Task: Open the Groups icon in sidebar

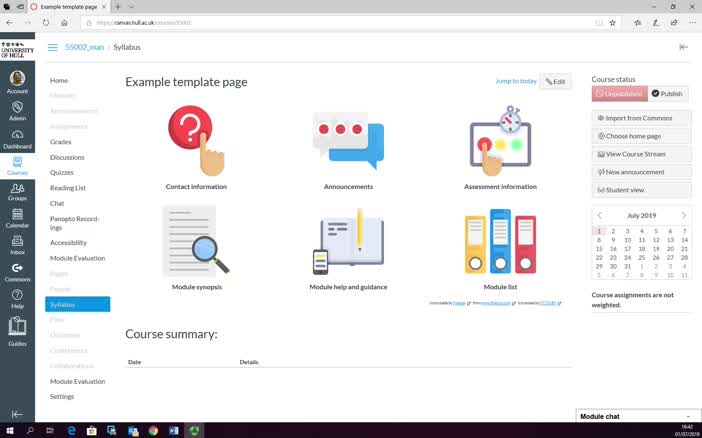Action: 17,191
